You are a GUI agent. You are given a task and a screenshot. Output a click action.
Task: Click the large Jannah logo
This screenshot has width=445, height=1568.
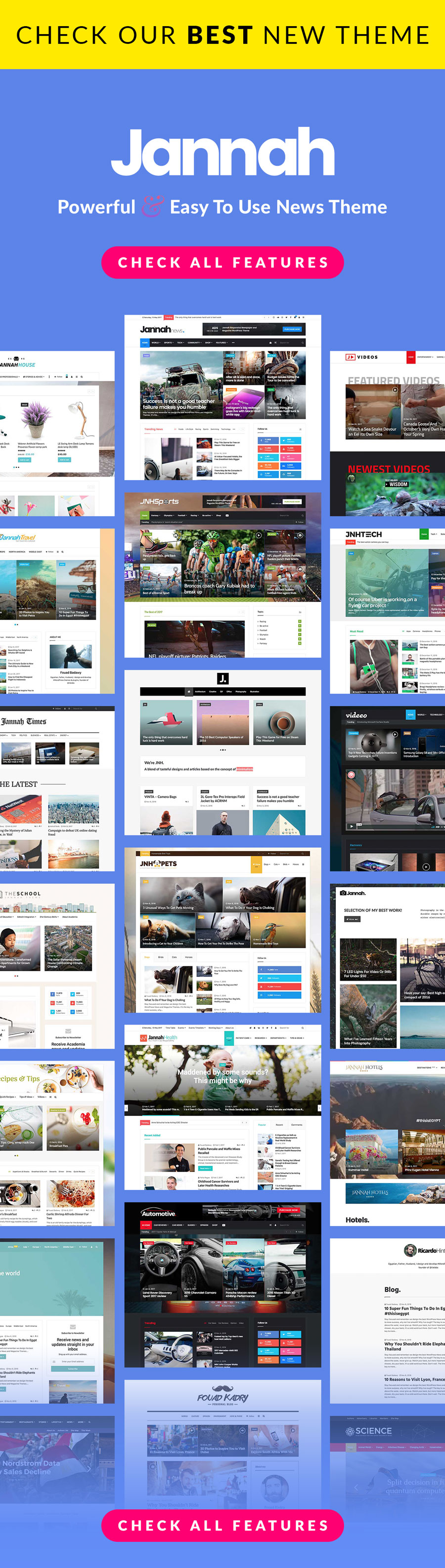pos(222,152)
